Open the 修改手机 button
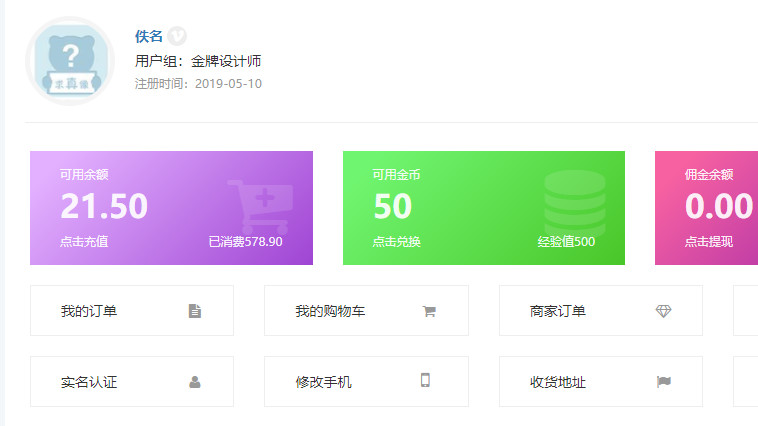Viewport: 758px width, 426px height. click(x=366, y=382)
